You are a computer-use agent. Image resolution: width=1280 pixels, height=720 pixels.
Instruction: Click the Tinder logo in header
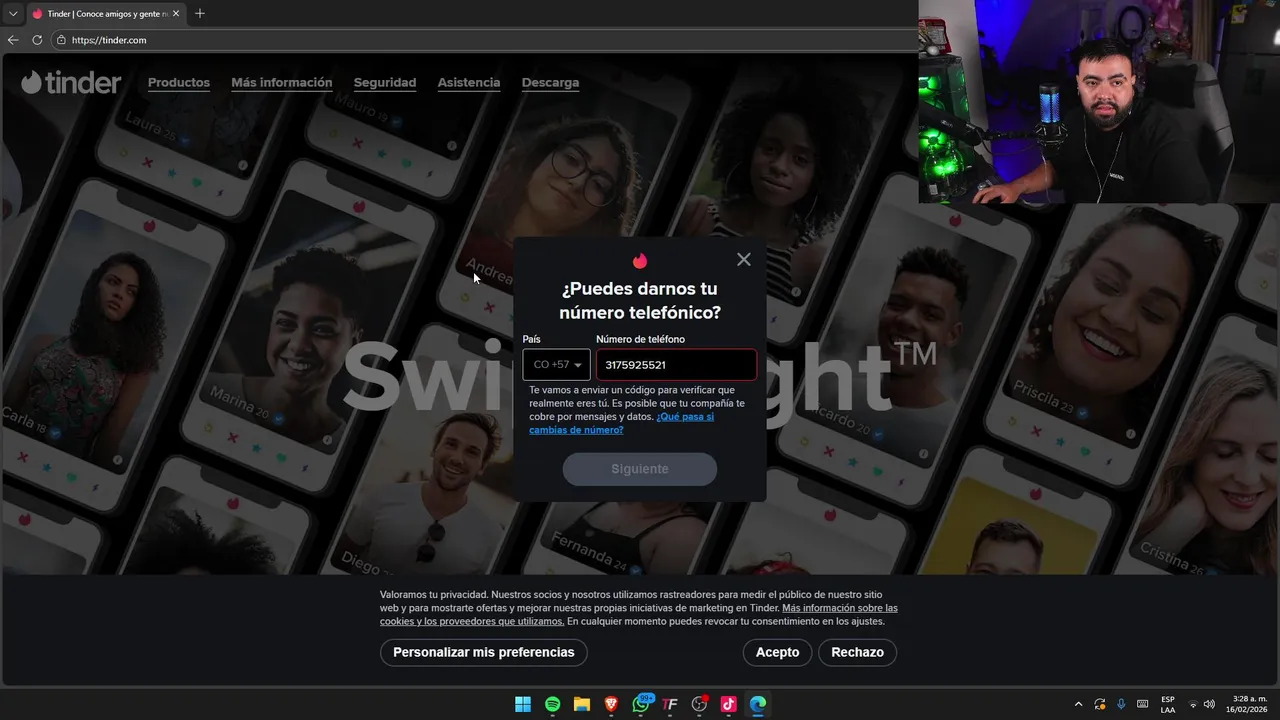(71, 82)
